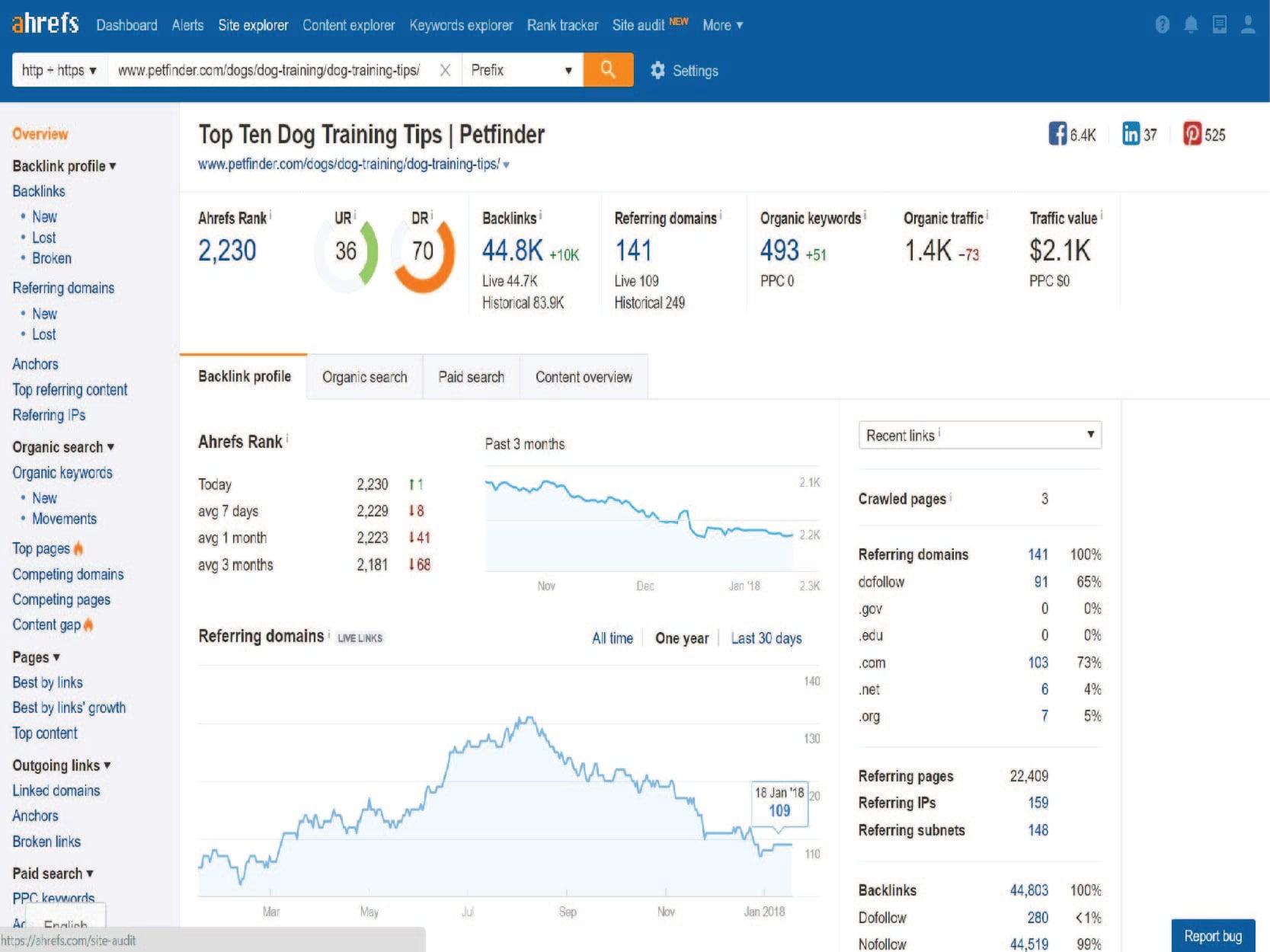Viewport: 1270px width, 952px height.
Task: Click the Facebook shares icon
Action: (1057, 134)
